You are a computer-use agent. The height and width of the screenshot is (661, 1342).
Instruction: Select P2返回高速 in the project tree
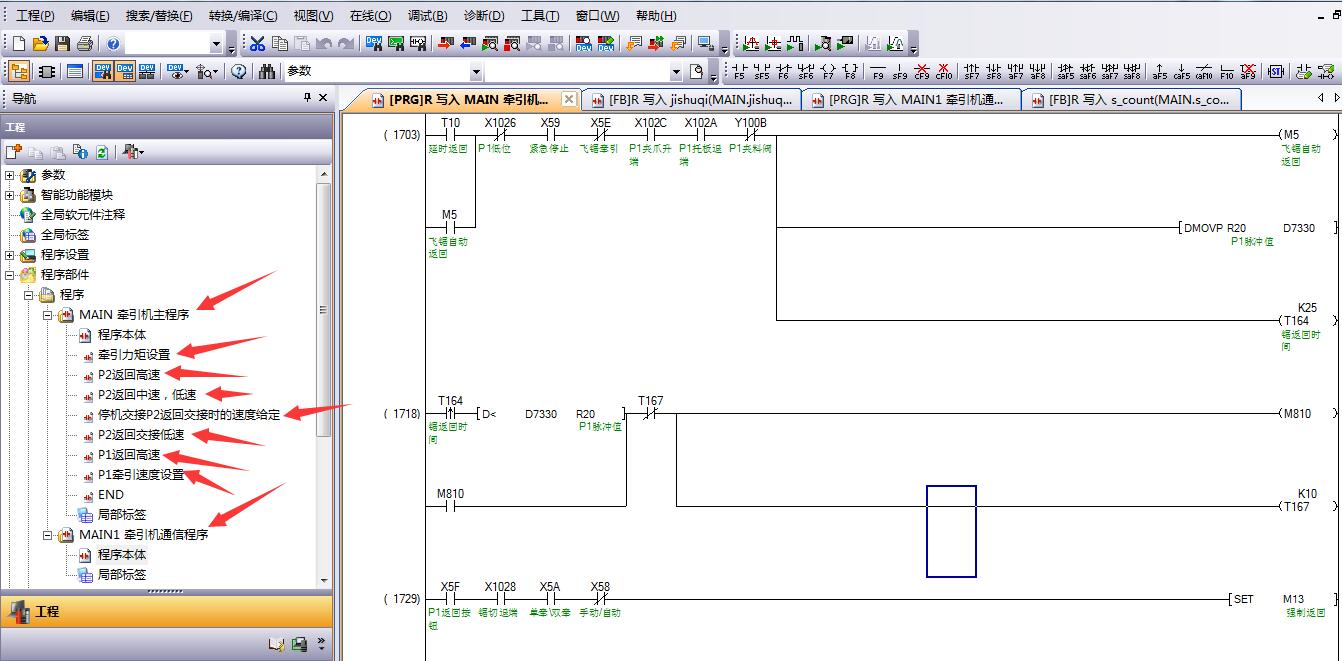point(128,375)
